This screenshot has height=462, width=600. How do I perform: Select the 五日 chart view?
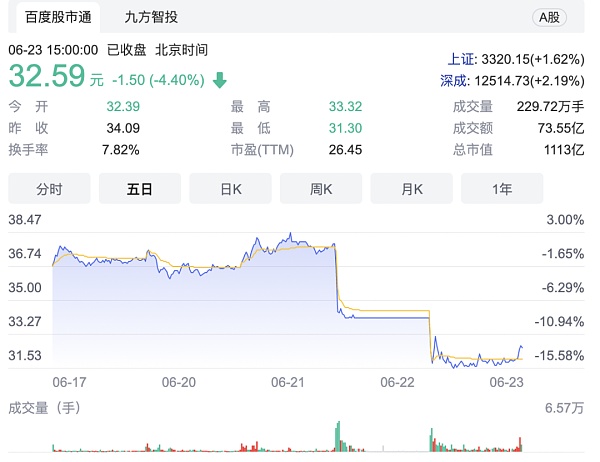139,189
